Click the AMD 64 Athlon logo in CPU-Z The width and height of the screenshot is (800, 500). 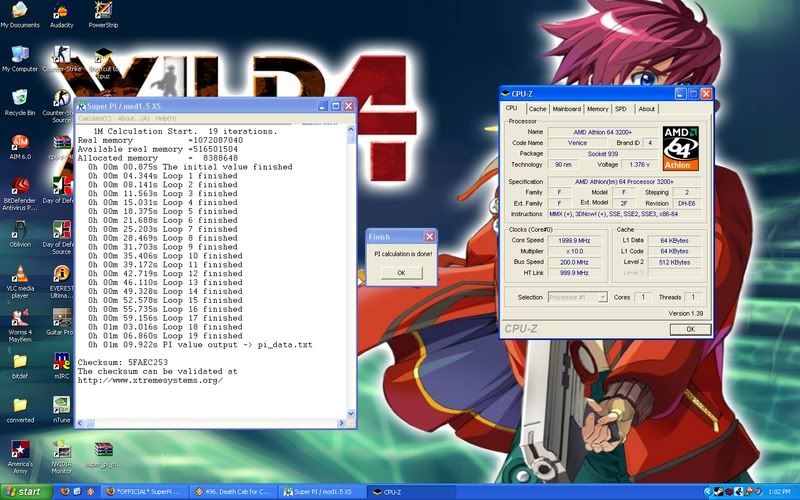(x=681, y=148)
